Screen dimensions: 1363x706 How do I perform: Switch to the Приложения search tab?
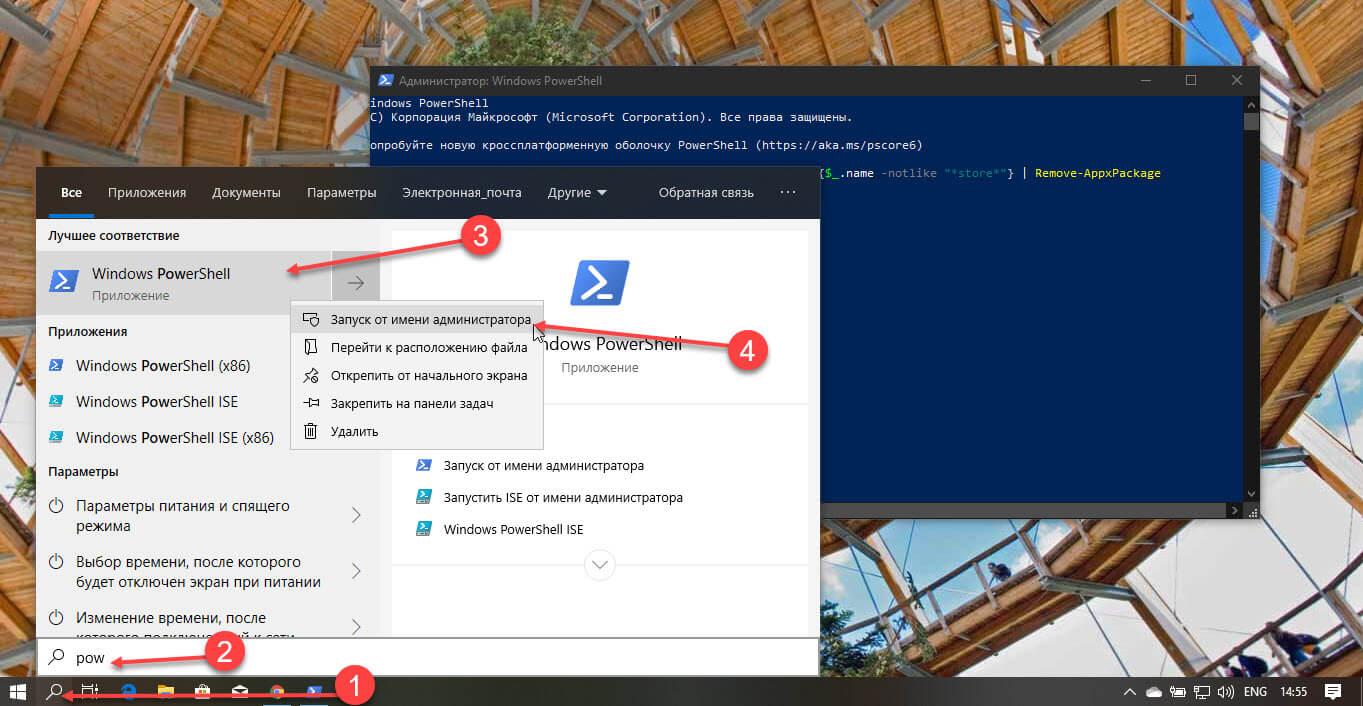click(x=147, y=193)
